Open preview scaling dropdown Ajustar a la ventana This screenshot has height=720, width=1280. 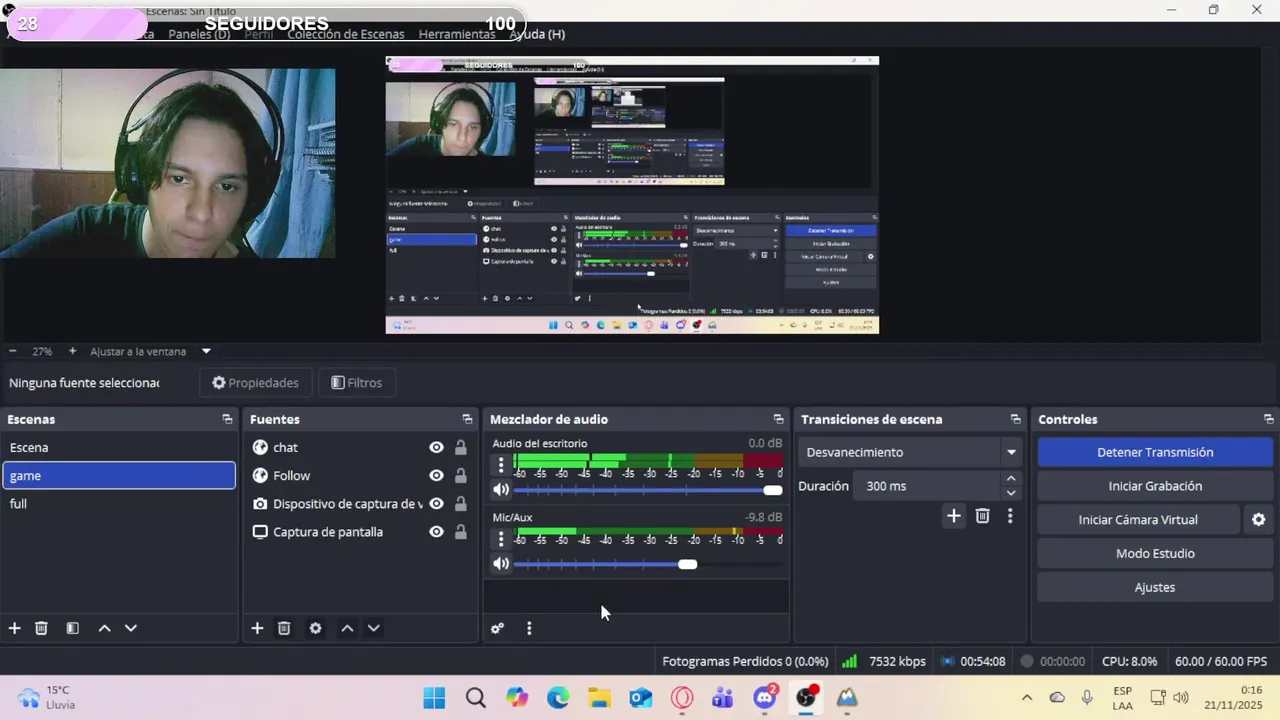(x=150, y=351)
